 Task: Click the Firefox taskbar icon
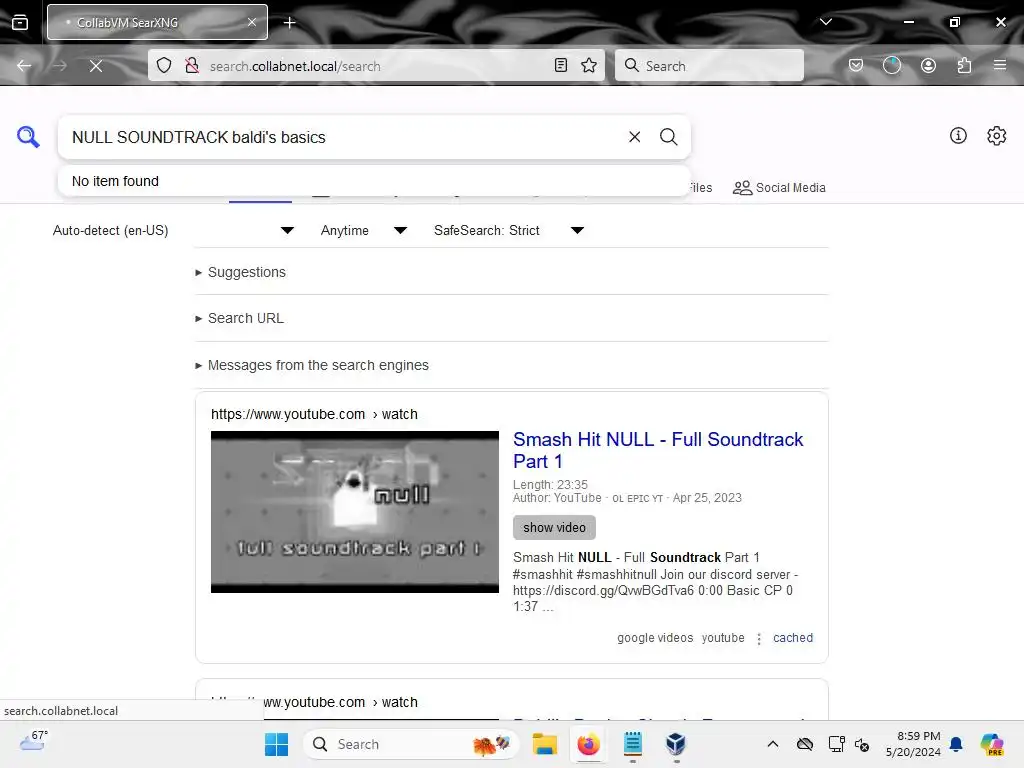tap(588, 744)
